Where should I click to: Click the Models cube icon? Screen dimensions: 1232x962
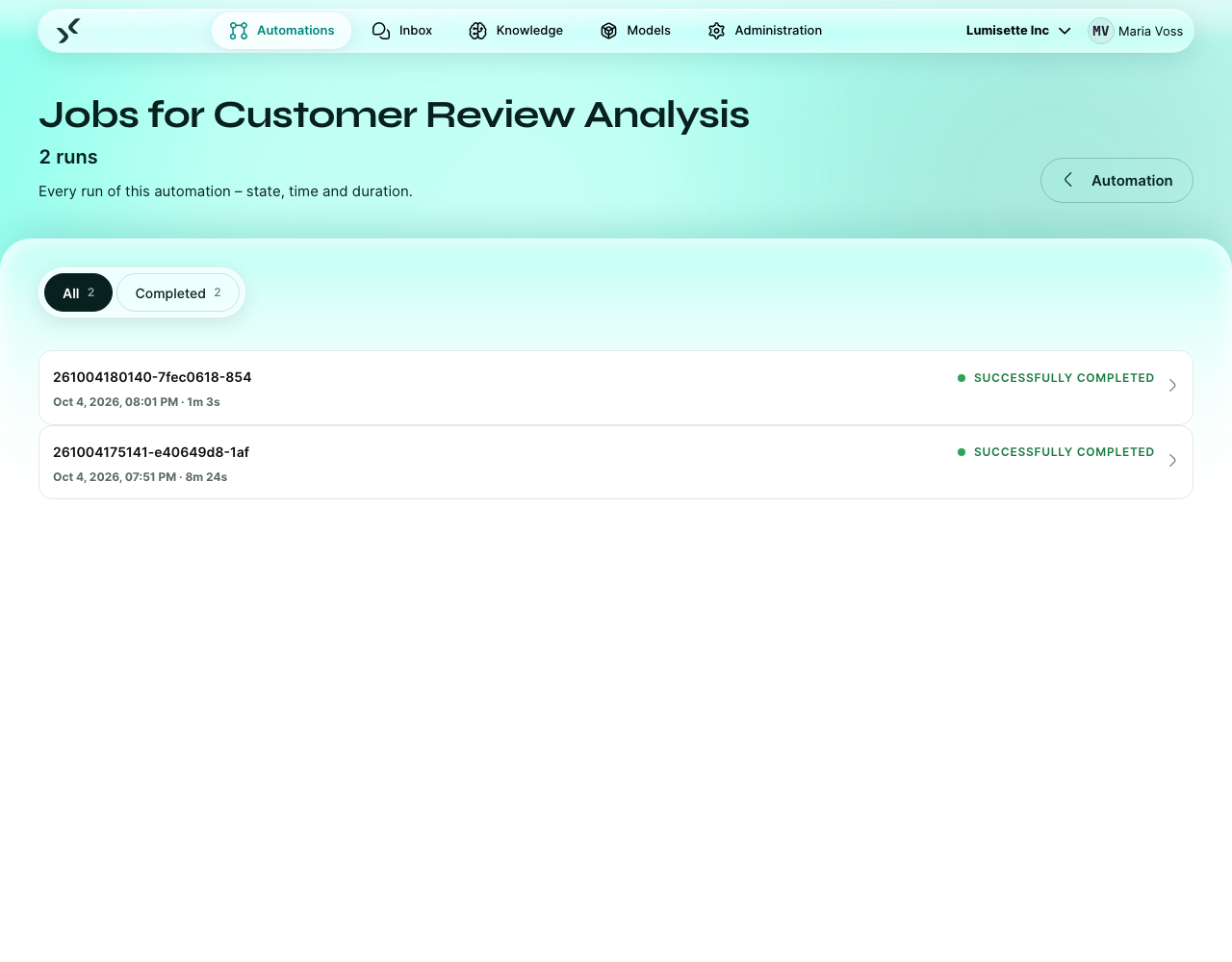pyautogui.click(x=608, y=31)
